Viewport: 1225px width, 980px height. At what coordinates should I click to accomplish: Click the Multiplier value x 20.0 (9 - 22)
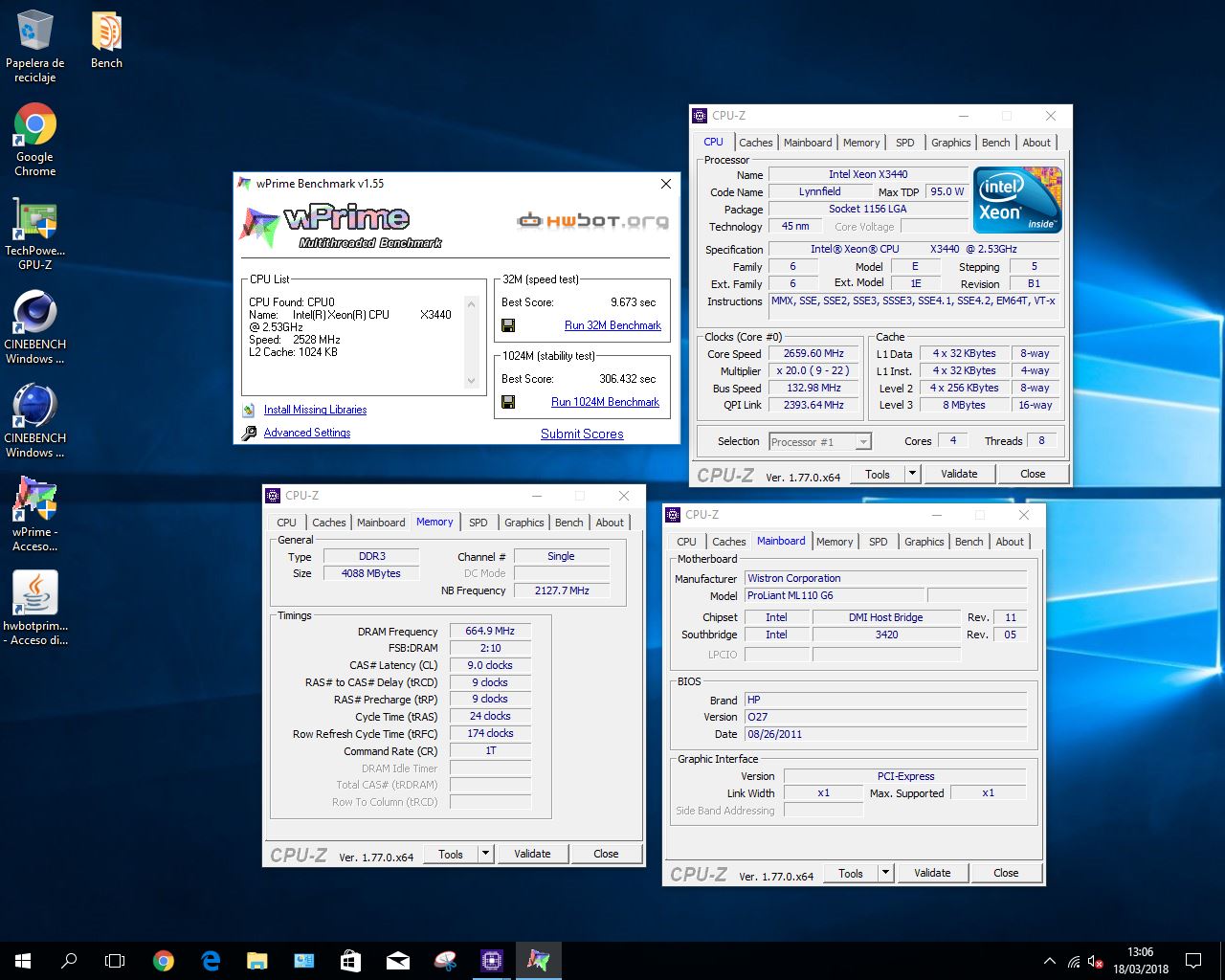point(813,370)
